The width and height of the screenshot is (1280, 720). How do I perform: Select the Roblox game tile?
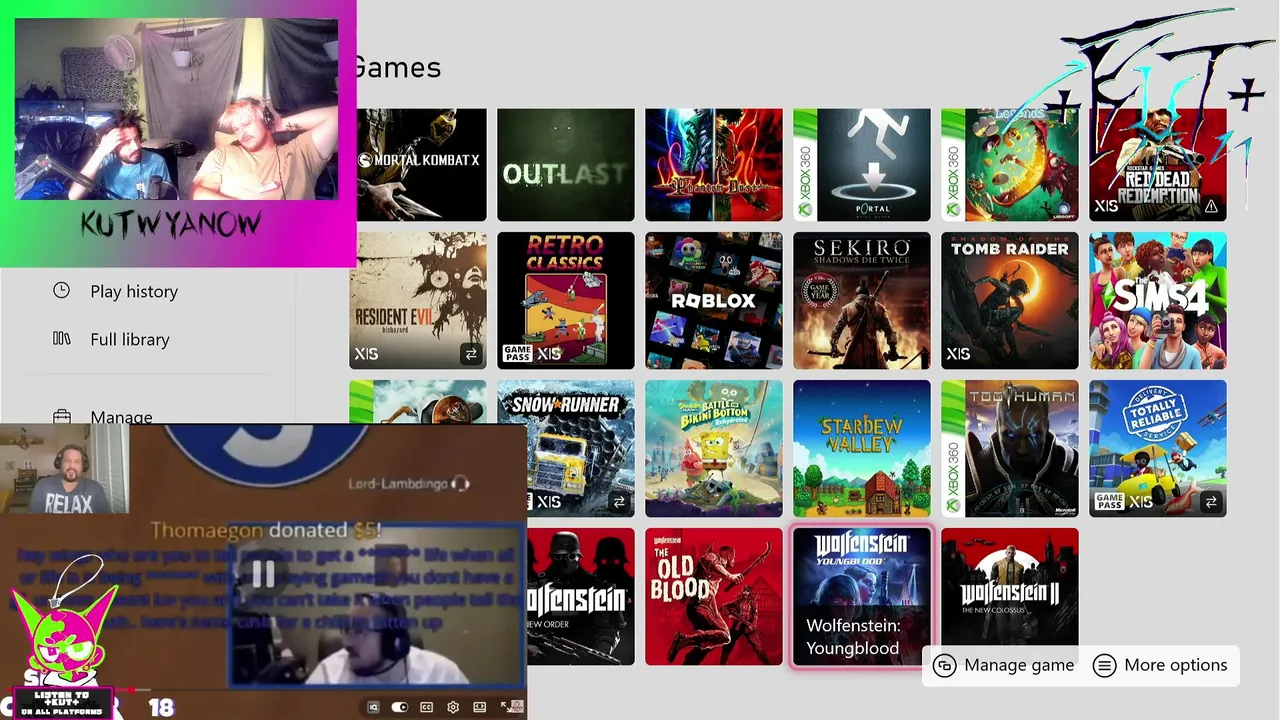[714, 301]
